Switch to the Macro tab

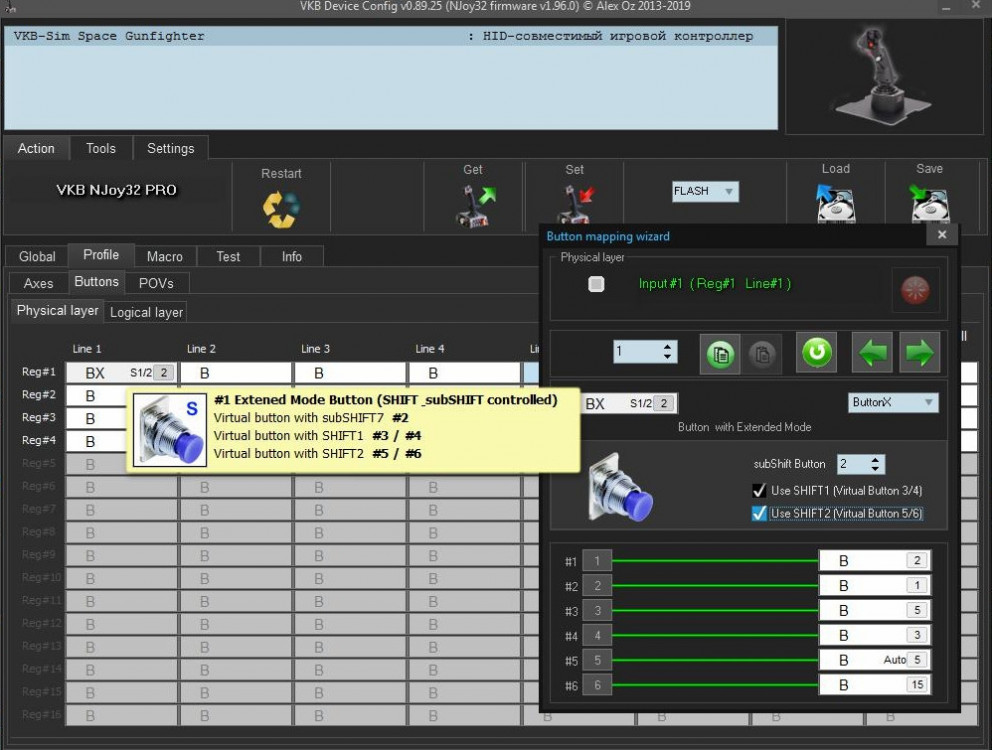click(x=165, y=256)
